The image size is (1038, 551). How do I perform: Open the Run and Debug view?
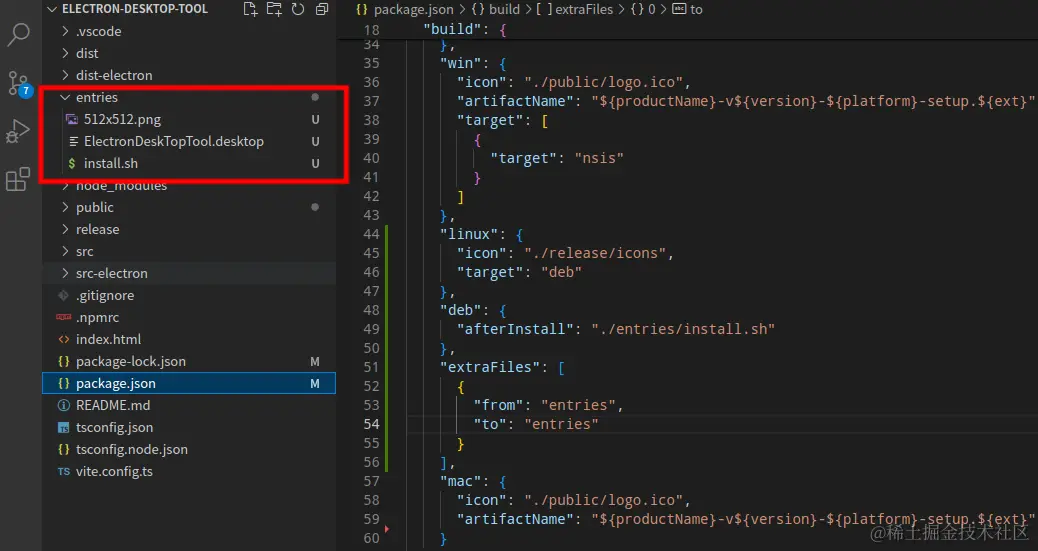click(x=18, y=131)
